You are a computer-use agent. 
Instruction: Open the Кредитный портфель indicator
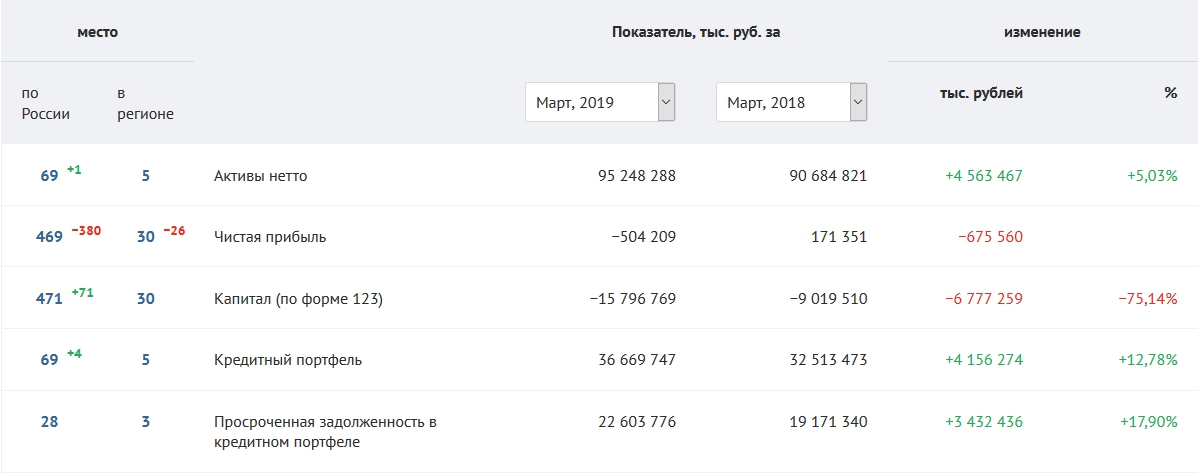click(x=288, y=360)
